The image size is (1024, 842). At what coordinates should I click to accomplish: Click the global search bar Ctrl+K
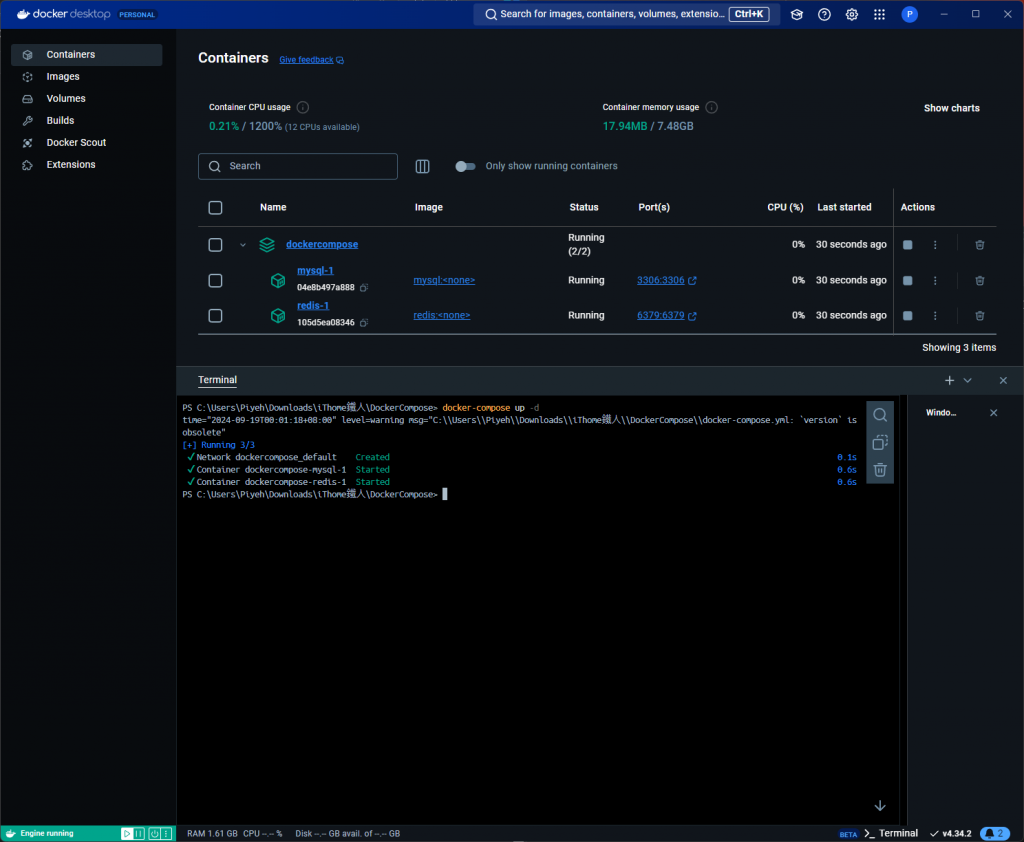point(626,14)
